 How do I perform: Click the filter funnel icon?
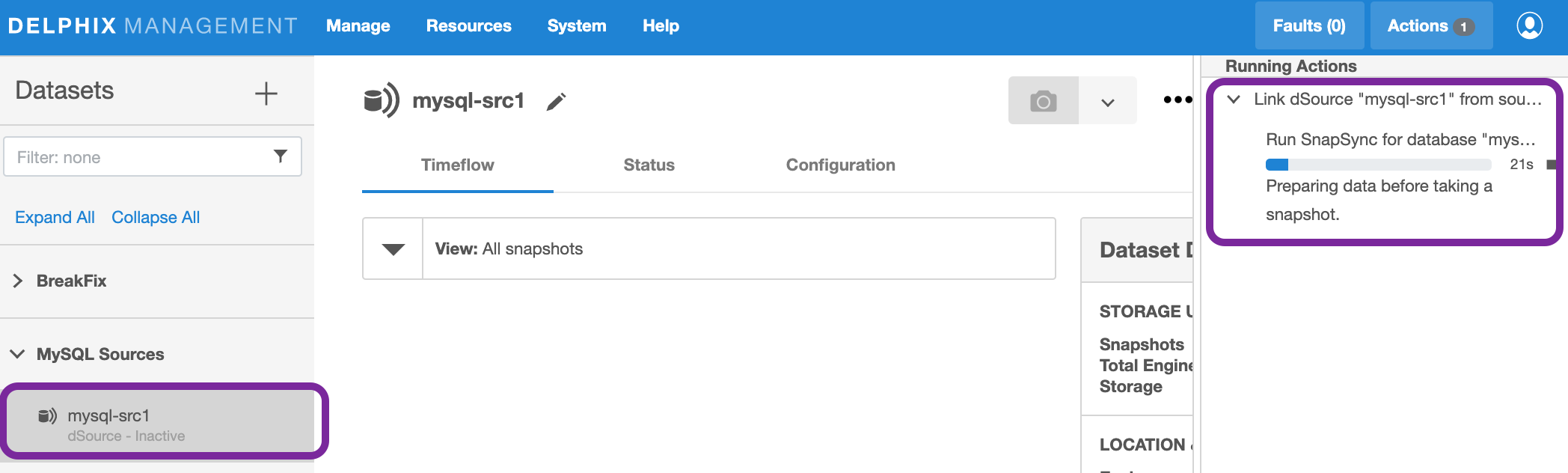point(281,156)
